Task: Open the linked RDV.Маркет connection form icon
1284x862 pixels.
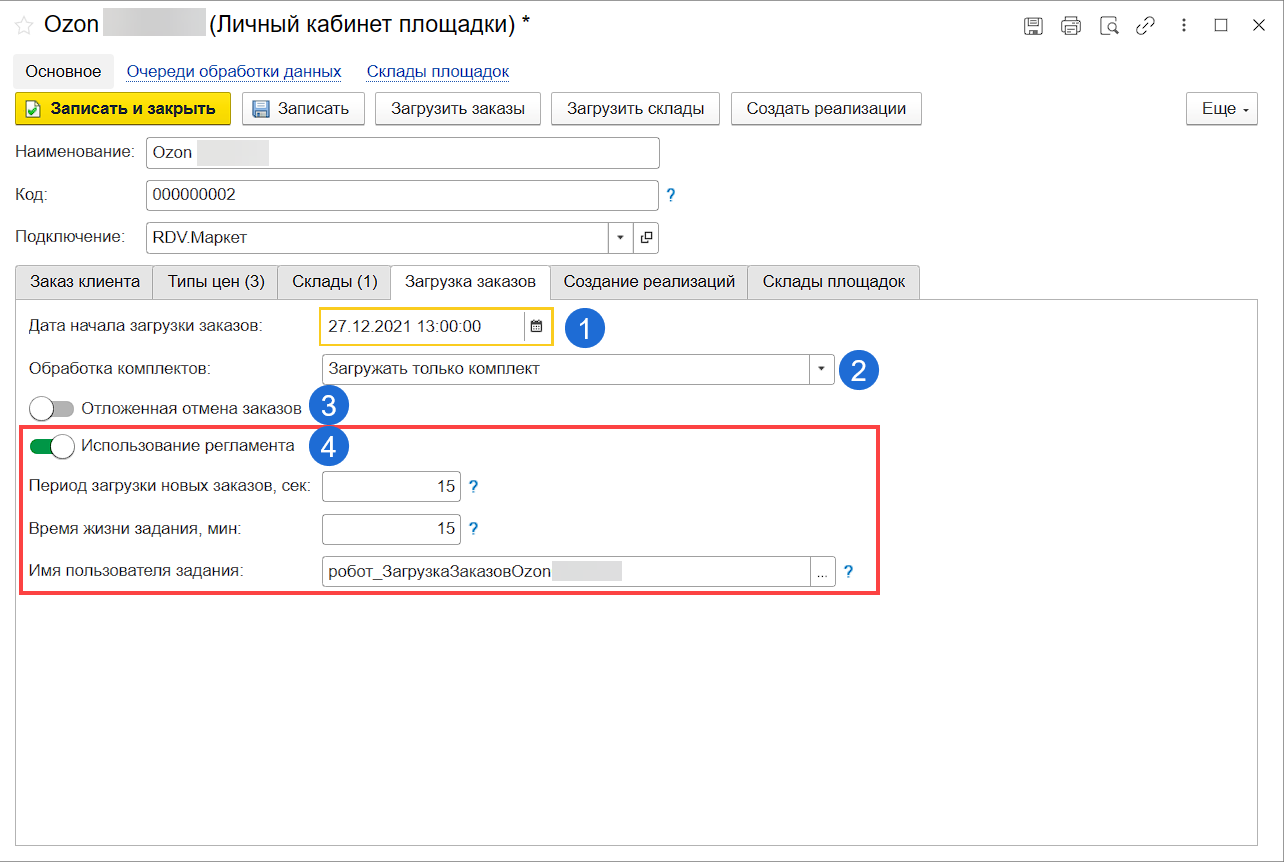Action: coord(646,237)
